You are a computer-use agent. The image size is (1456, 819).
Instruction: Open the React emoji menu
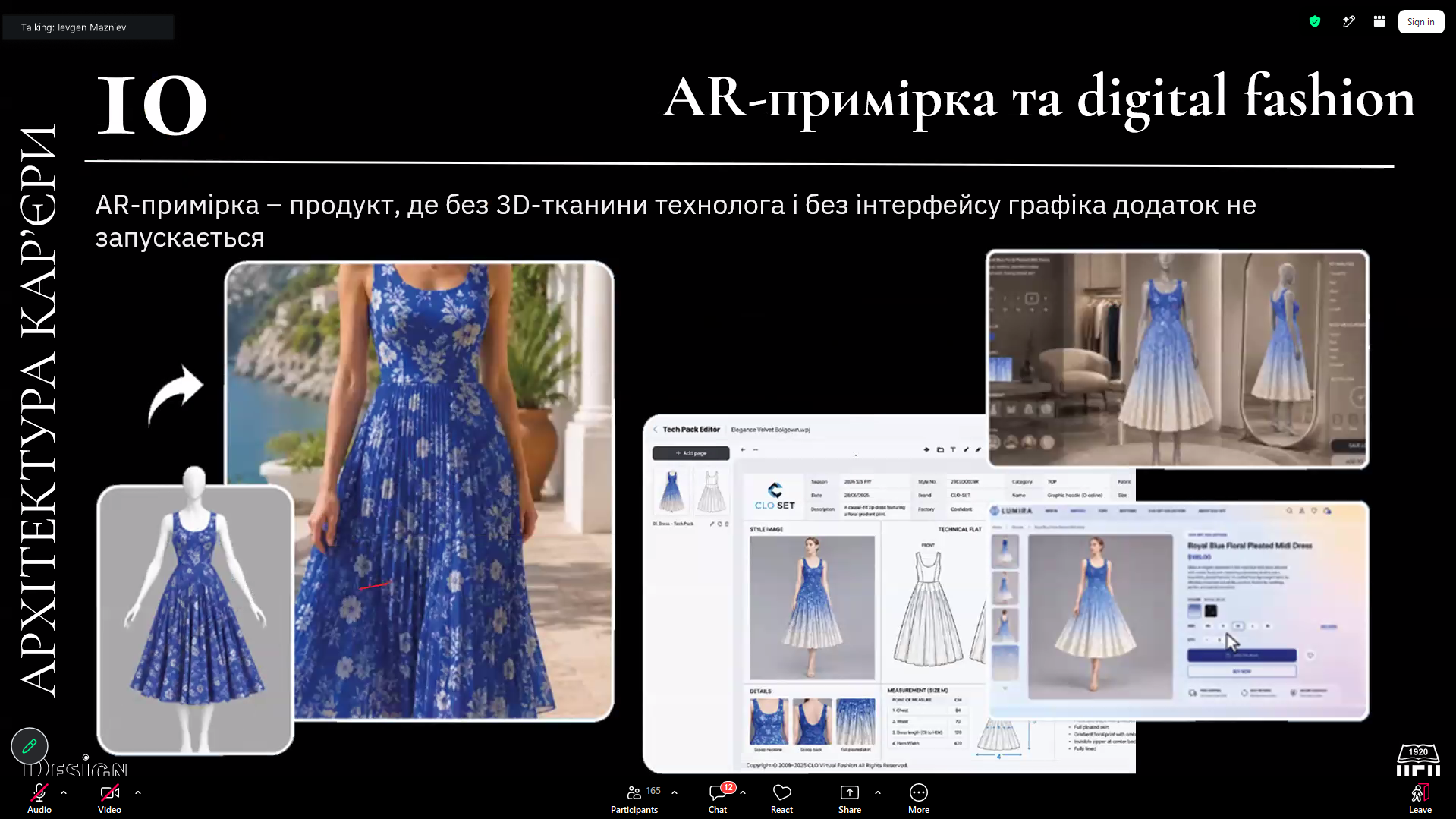[781, 799]
